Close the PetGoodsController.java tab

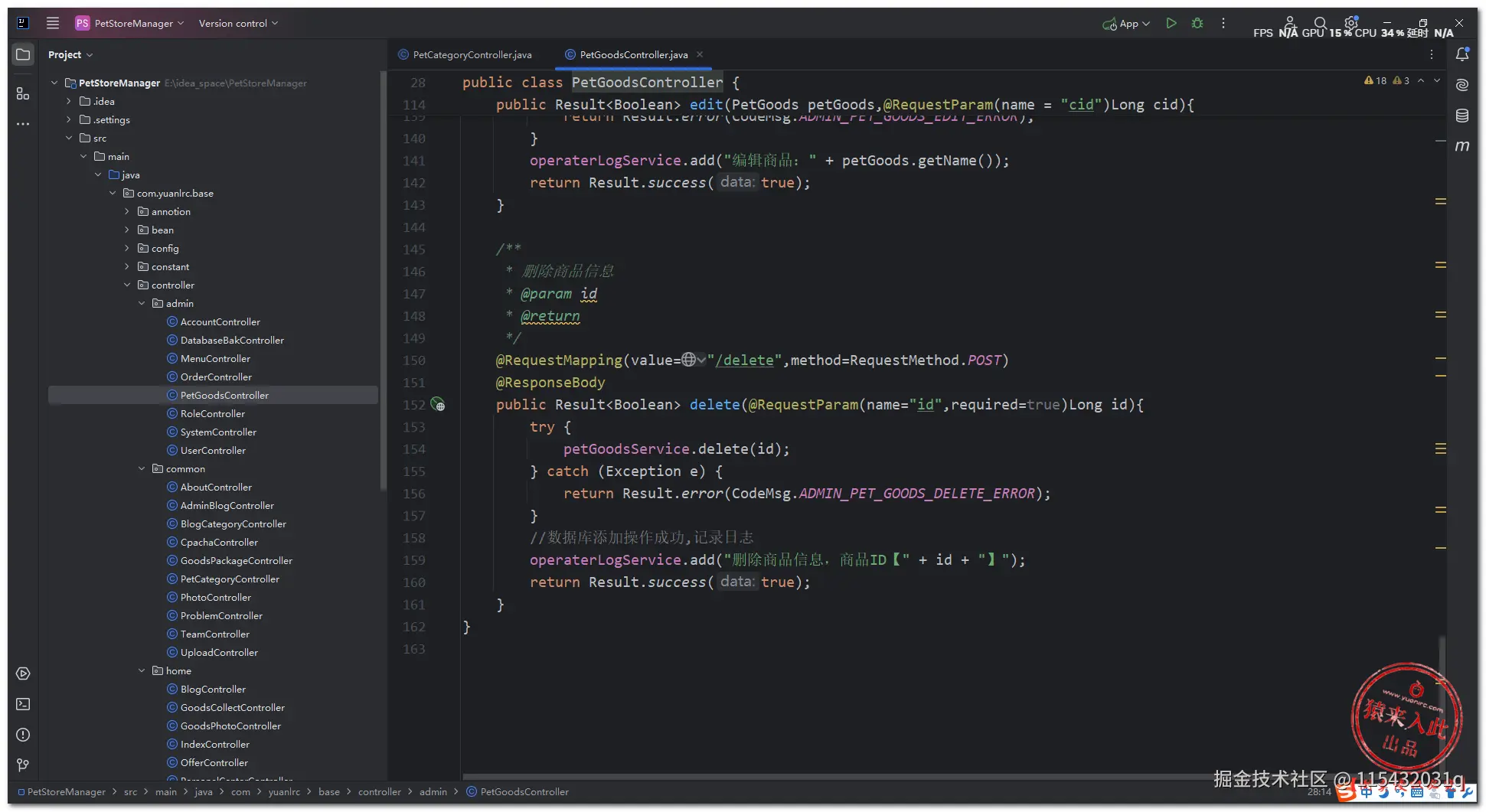tap(700, 54)
